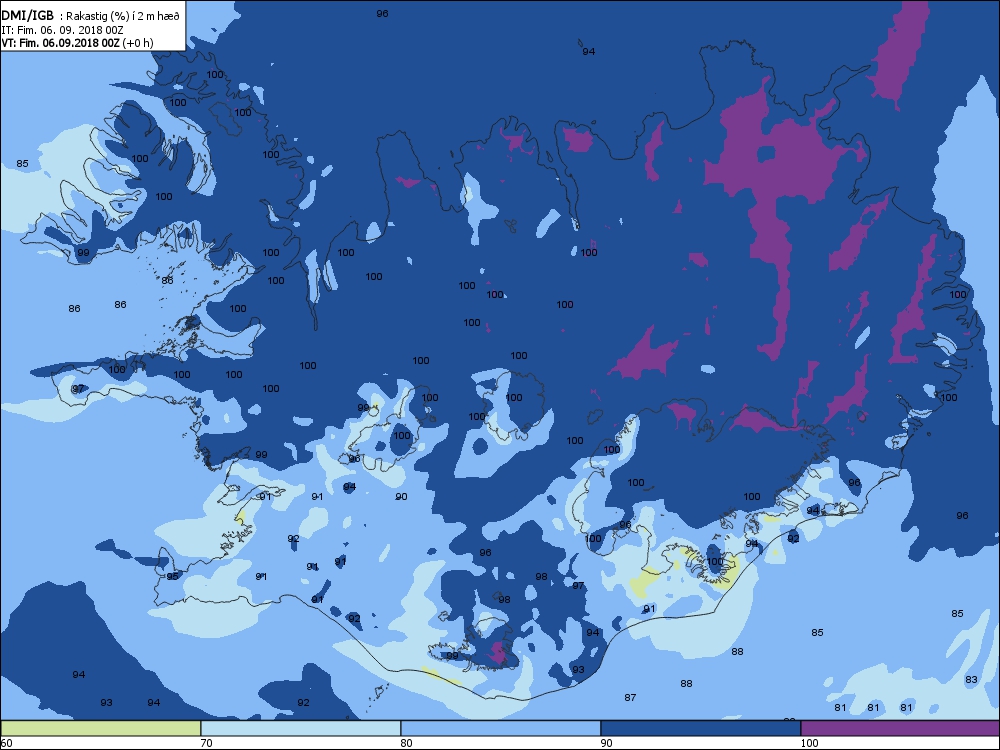
Task: Click the legend scale label 70
Action: pos(206,743)
